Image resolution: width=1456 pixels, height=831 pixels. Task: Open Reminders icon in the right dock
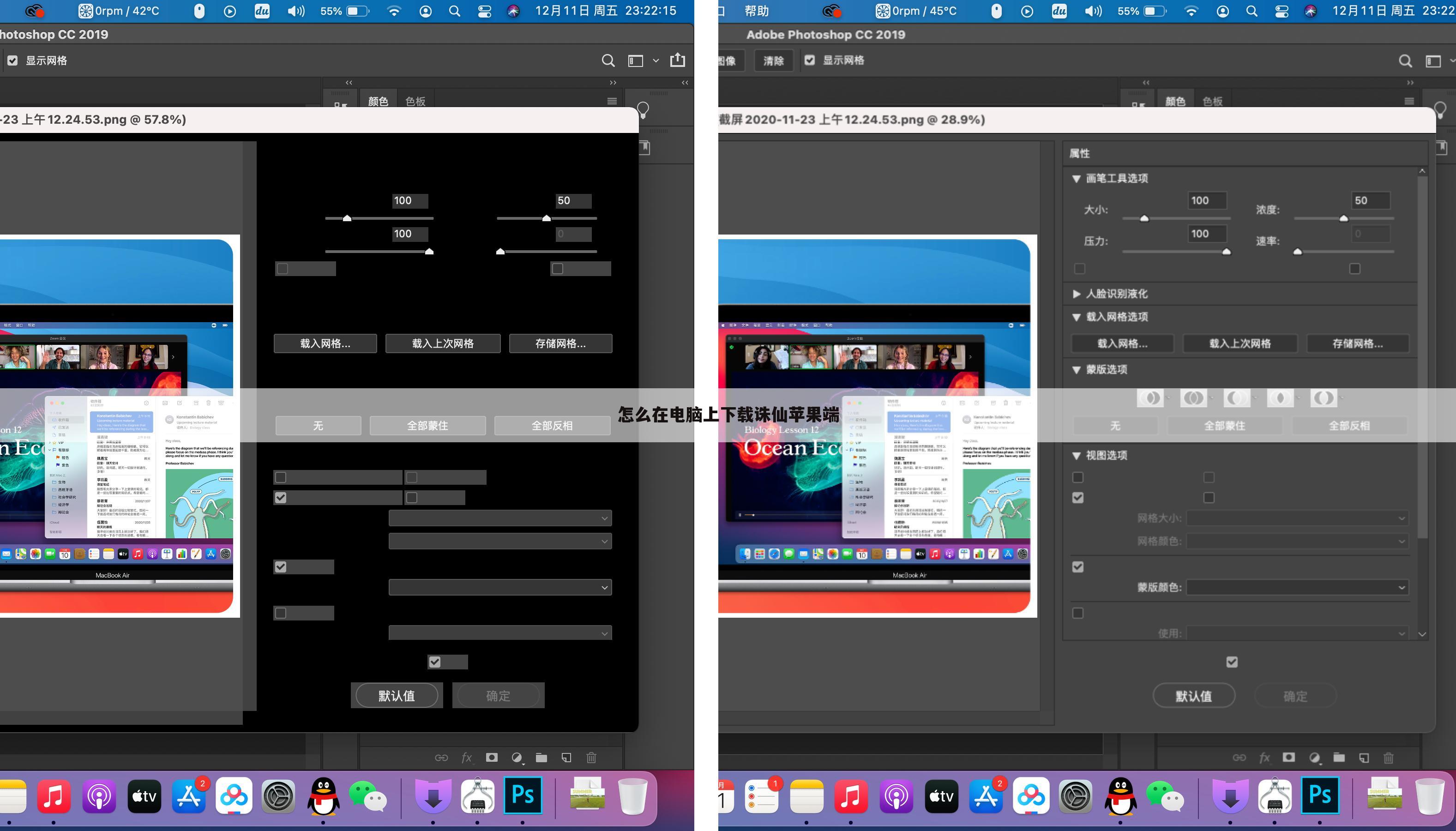763,795
